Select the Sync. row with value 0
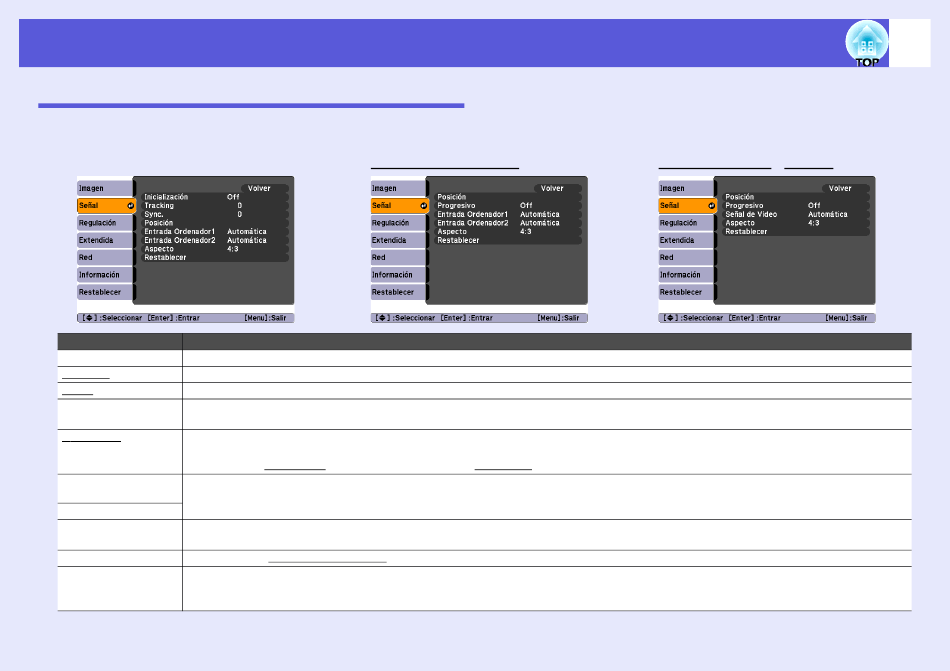Image resolution: width=950 pixels, height=671 pixels. tap(214, 214)
